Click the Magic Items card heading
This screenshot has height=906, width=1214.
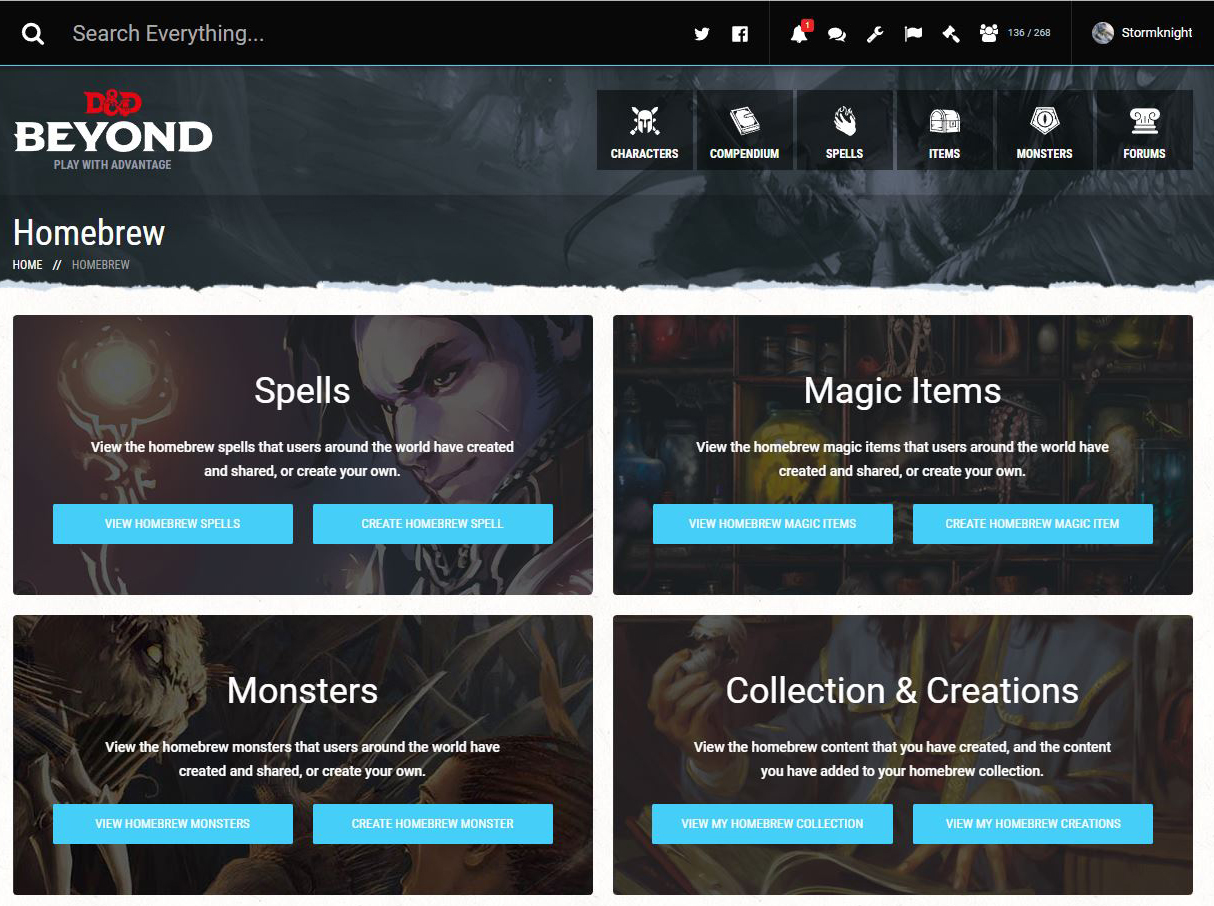pos(903,391)
